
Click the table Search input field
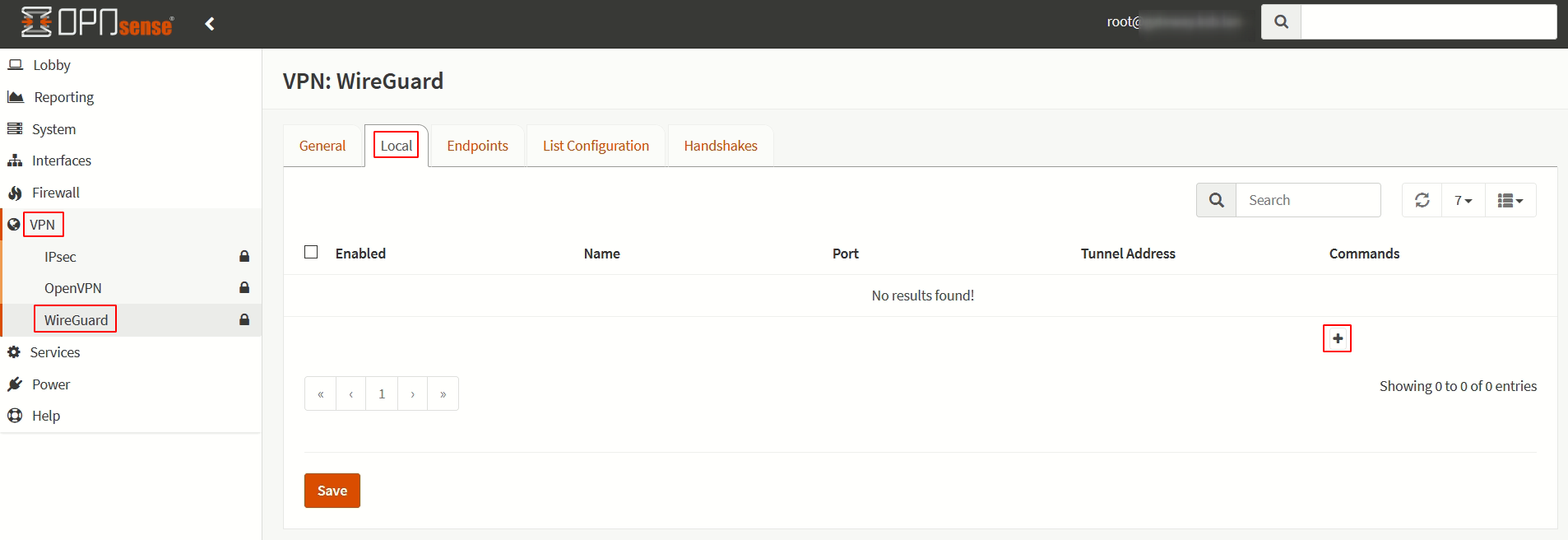click(1307, 200)
